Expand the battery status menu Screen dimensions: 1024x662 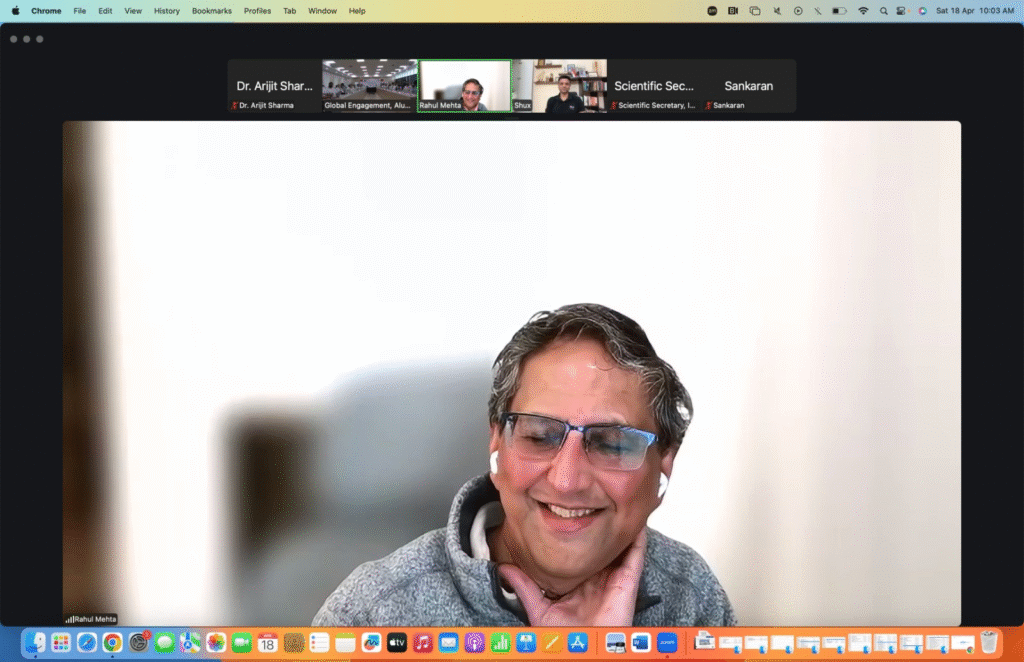tap(840, 11)
